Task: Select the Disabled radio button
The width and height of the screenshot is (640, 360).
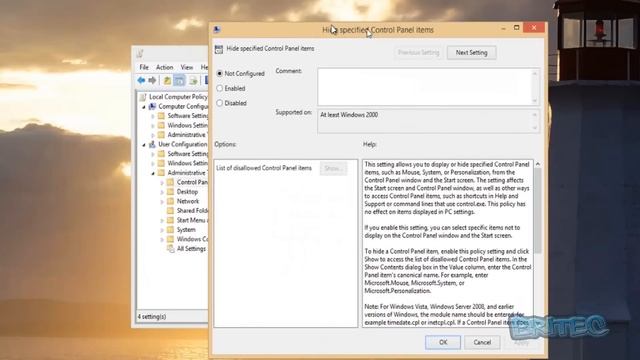Action: point(220,103)
